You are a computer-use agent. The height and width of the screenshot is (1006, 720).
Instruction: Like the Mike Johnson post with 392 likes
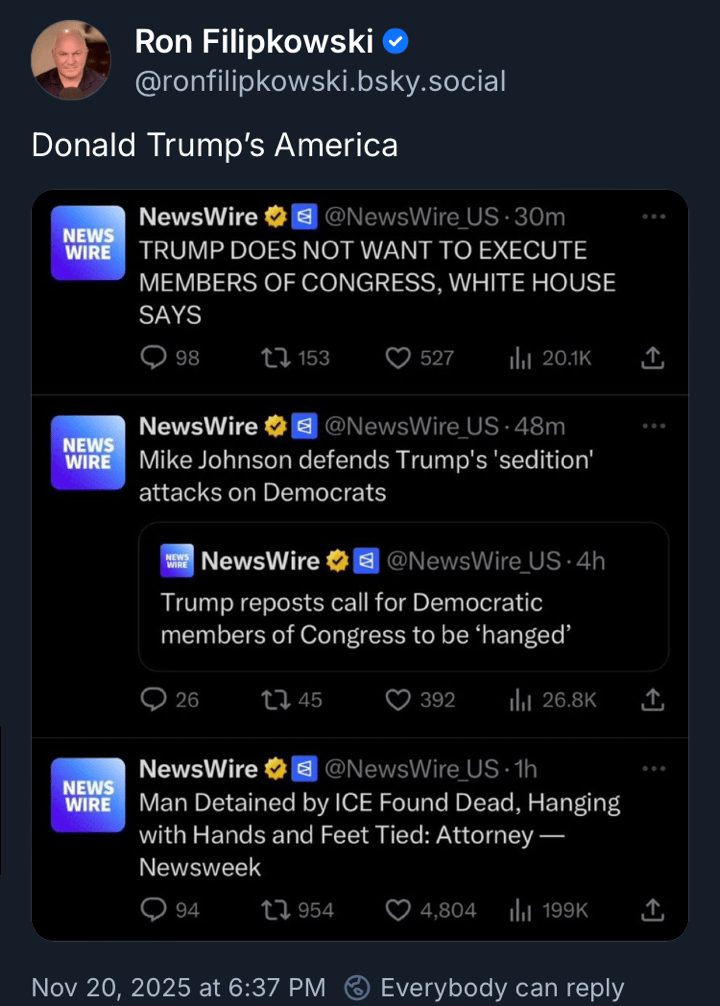tap(398, 700)
